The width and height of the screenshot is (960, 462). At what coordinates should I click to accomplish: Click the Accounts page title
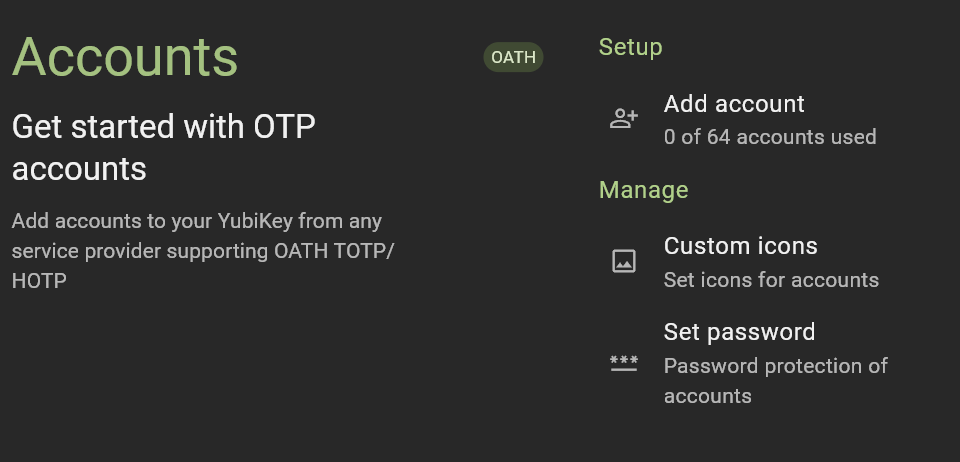(125, 57)
